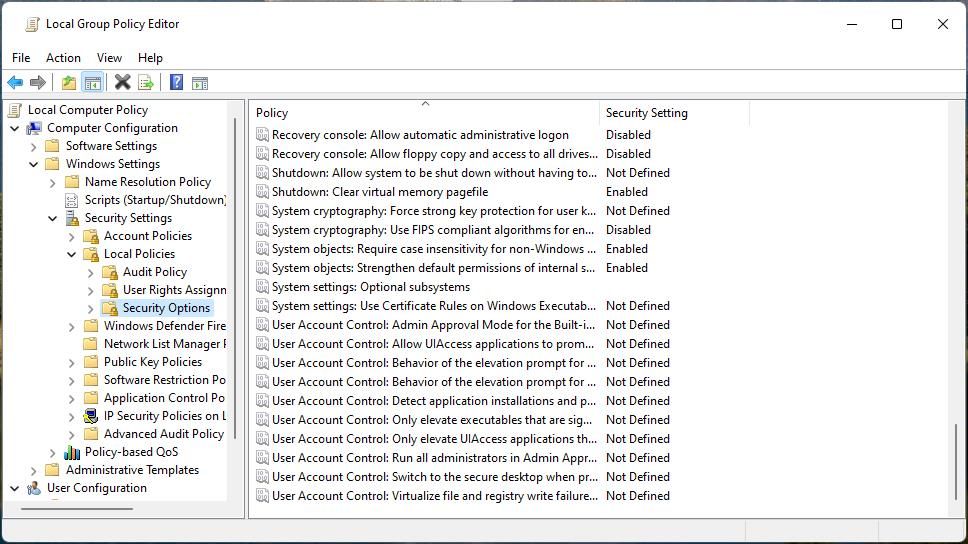Select 'System cryptography: Force strong key protection' policy
The height and width of the screenshot is (544, 968).
coord(434,211)
